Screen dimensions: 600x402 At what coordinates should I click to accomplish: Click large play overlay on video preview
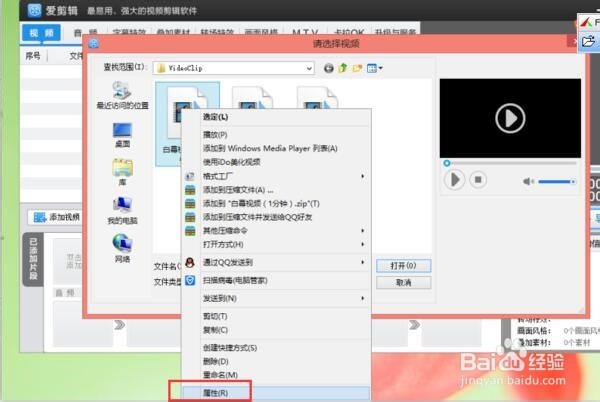pos(510,118)
